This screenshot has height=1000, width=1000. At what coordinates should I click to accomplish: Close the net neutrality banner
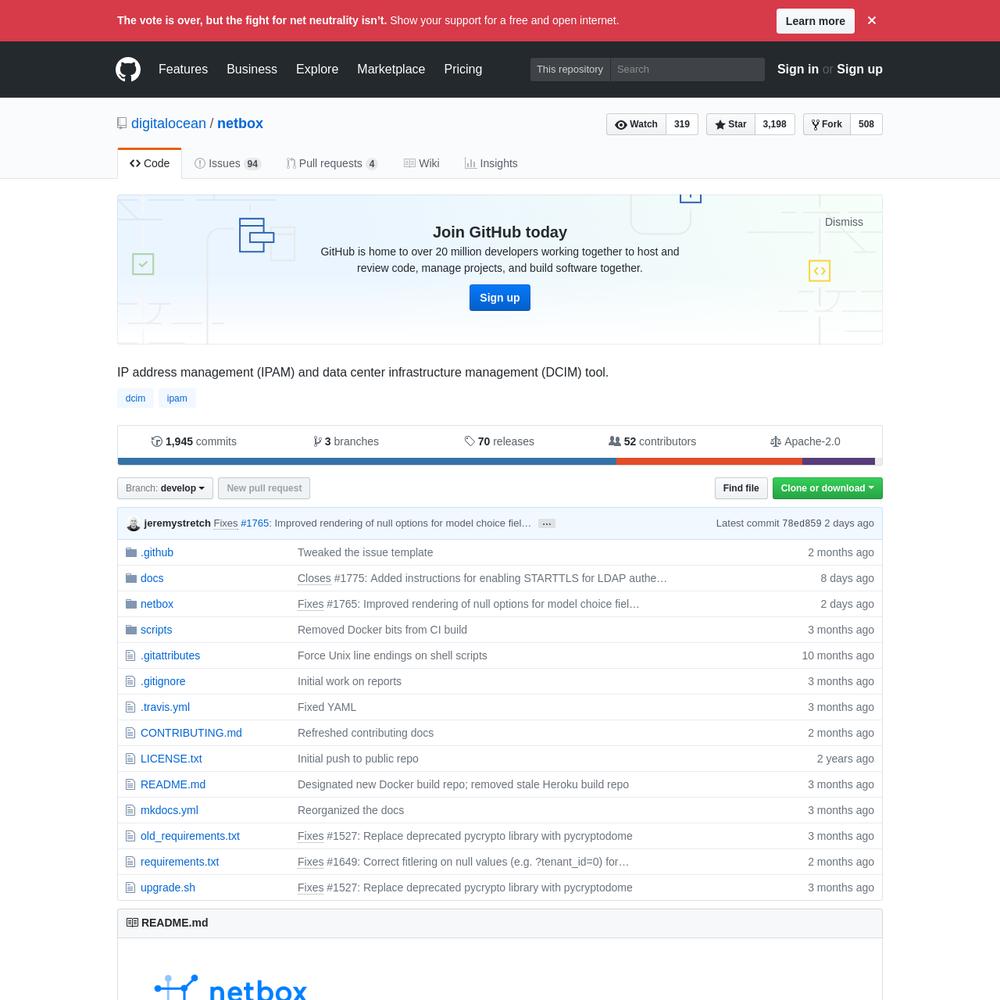(x=871, y=20)
